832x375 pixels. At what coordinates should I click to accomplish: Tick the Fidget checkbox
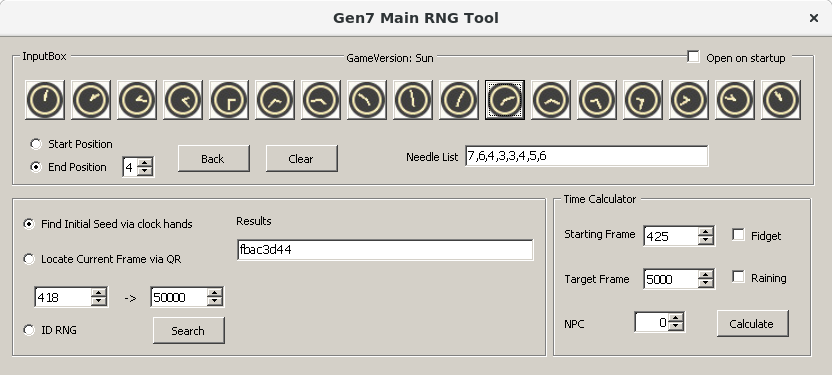[738, 234]
